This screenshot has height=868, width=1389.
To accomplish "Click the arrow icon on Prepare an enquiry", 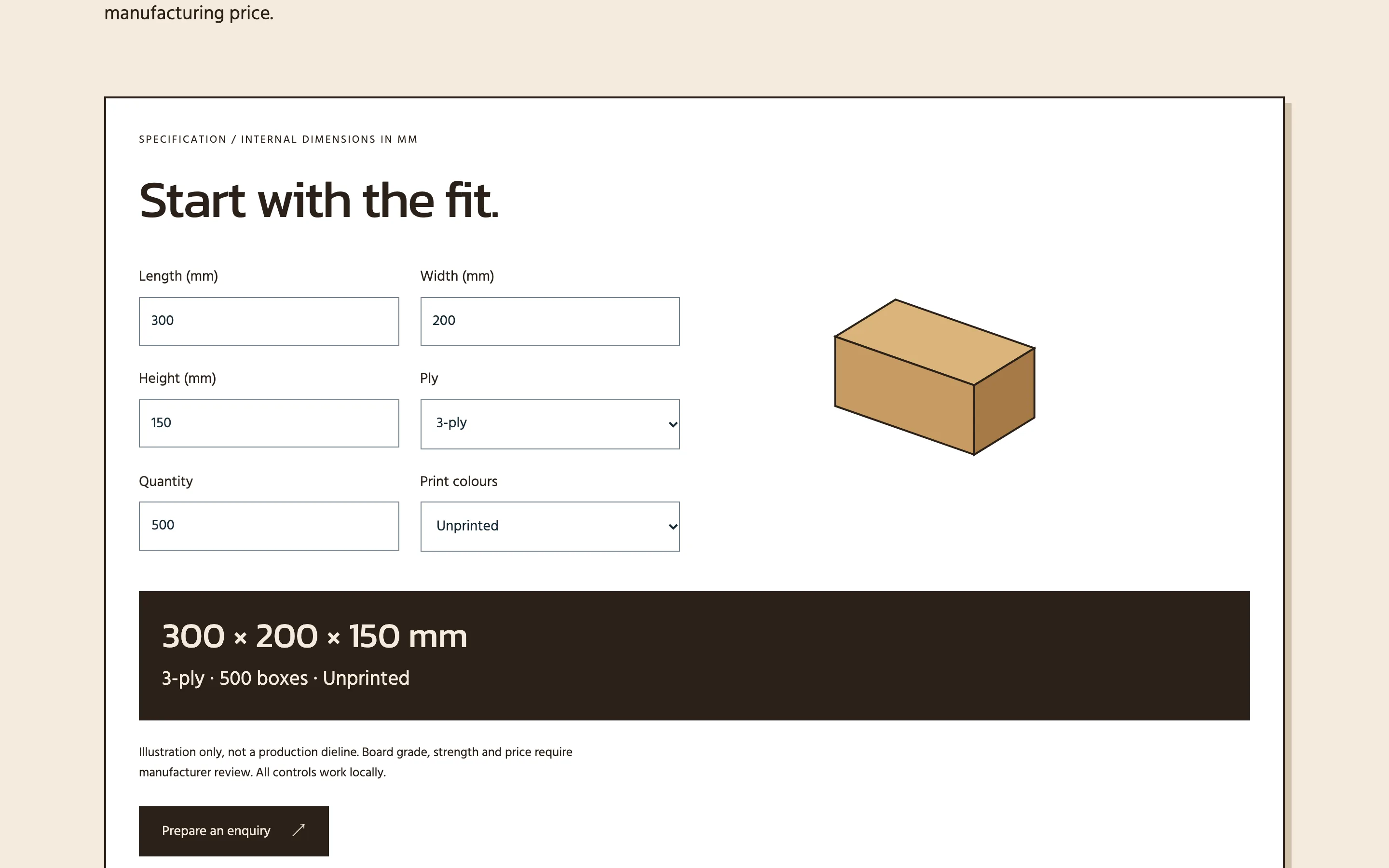I will (299, 830).
